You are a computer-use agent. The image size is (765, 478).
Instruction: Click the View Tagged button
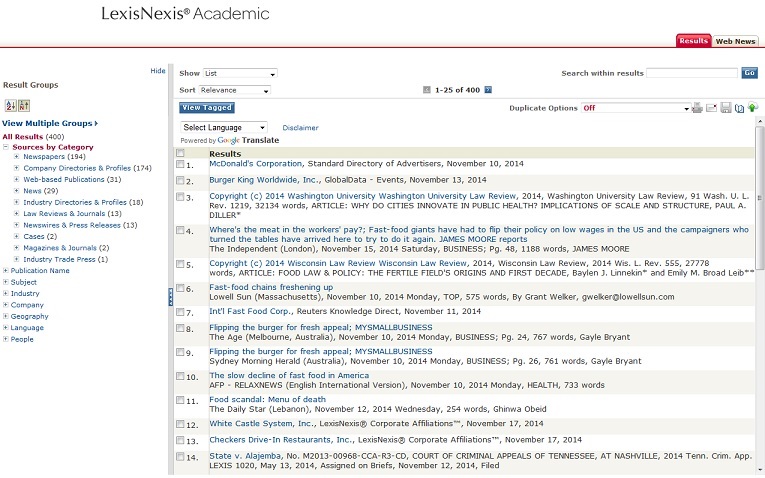207,108
